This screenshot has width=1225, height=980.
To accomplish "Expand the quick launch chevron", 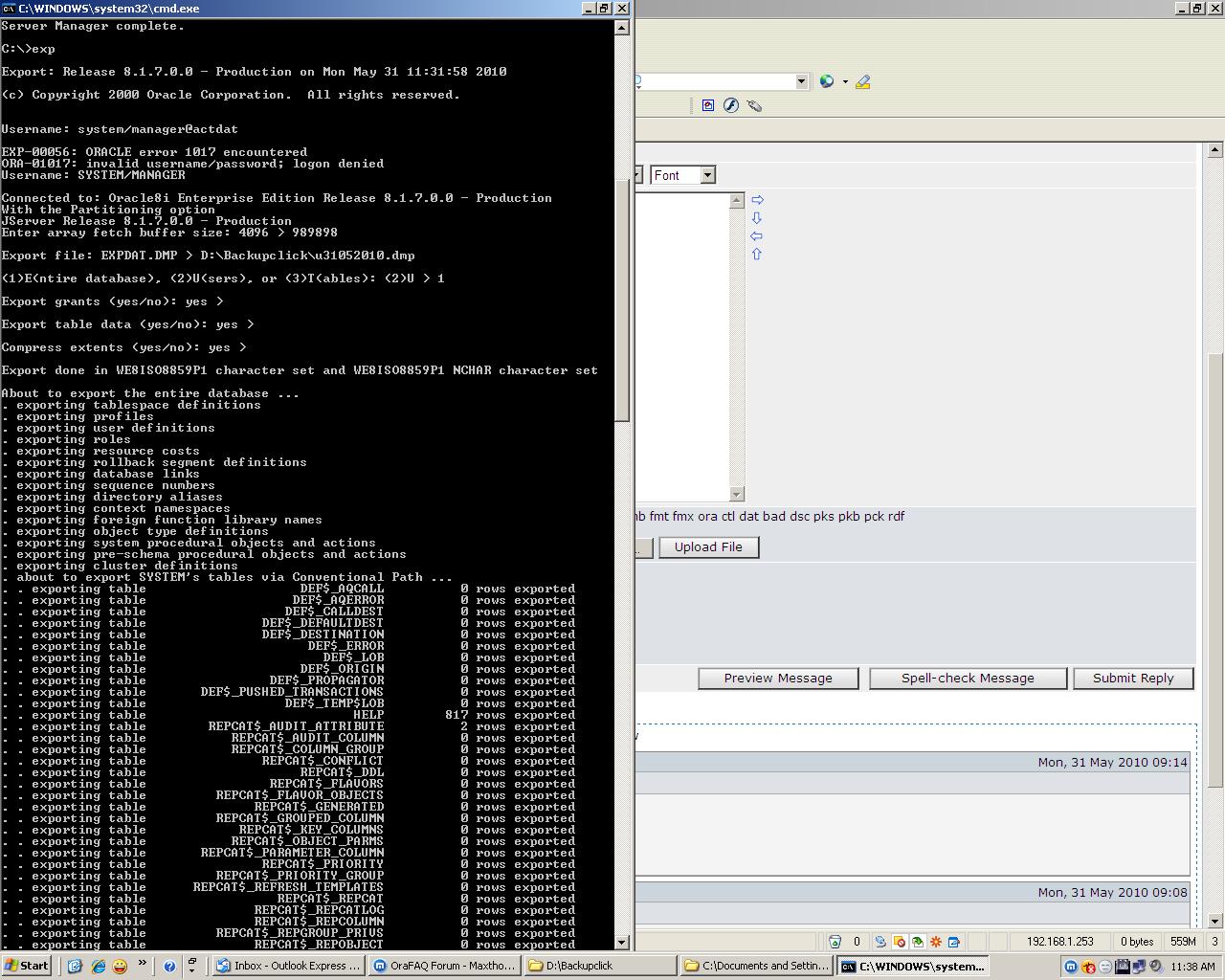I will 143,963.
